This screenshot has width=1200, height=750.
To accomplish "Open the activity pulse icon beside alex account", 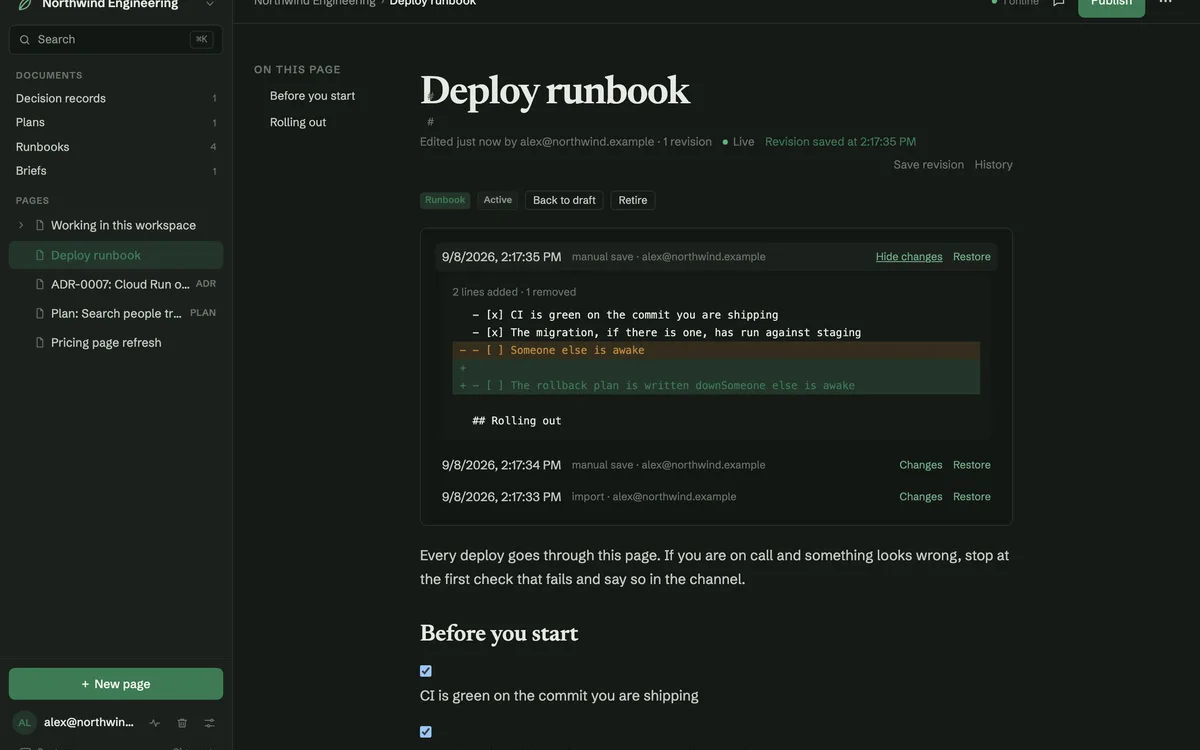I will tap(155, 723).
